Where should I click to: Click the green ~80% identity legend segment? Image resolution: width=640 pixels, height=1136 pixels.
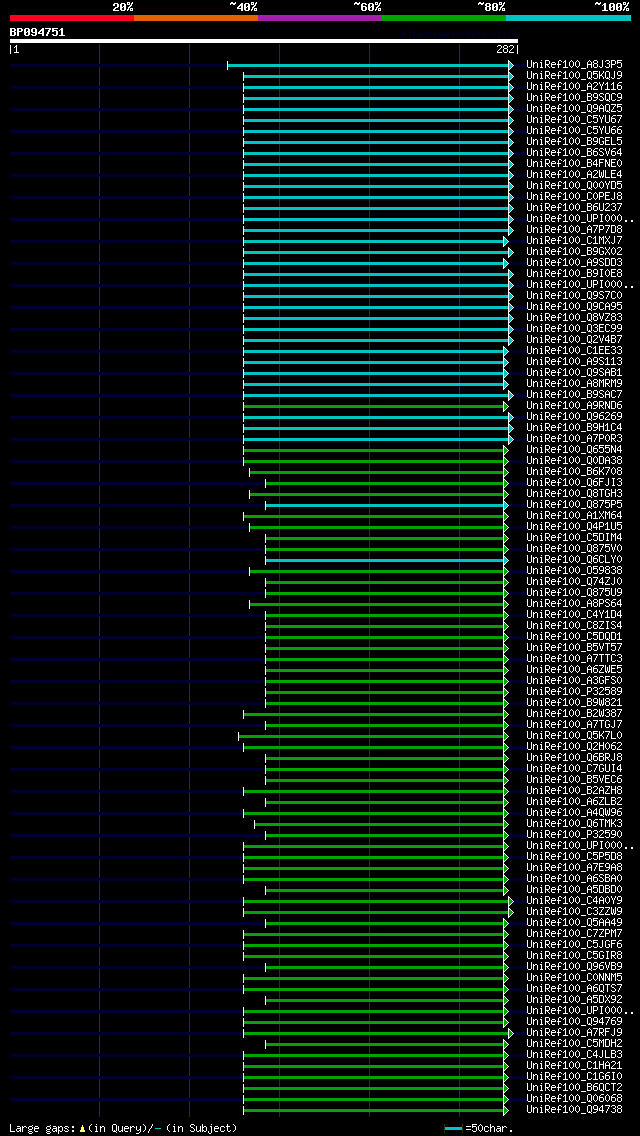pyautogui.click(x=444, y=17)
